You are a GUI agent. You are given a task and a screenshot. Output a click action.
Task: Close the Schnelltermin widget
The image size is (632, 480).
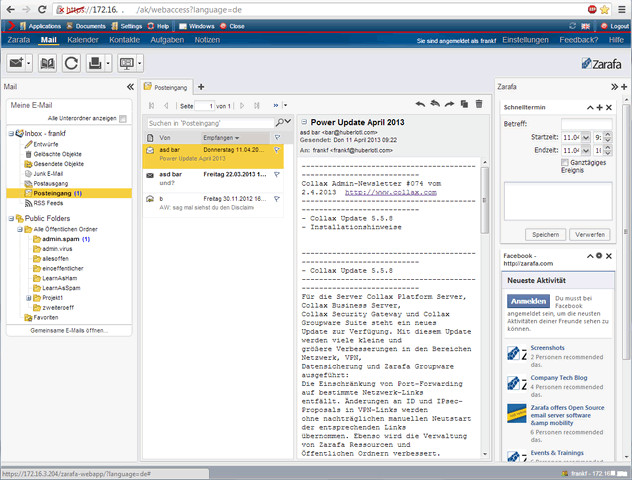click(x=609, y=108)
